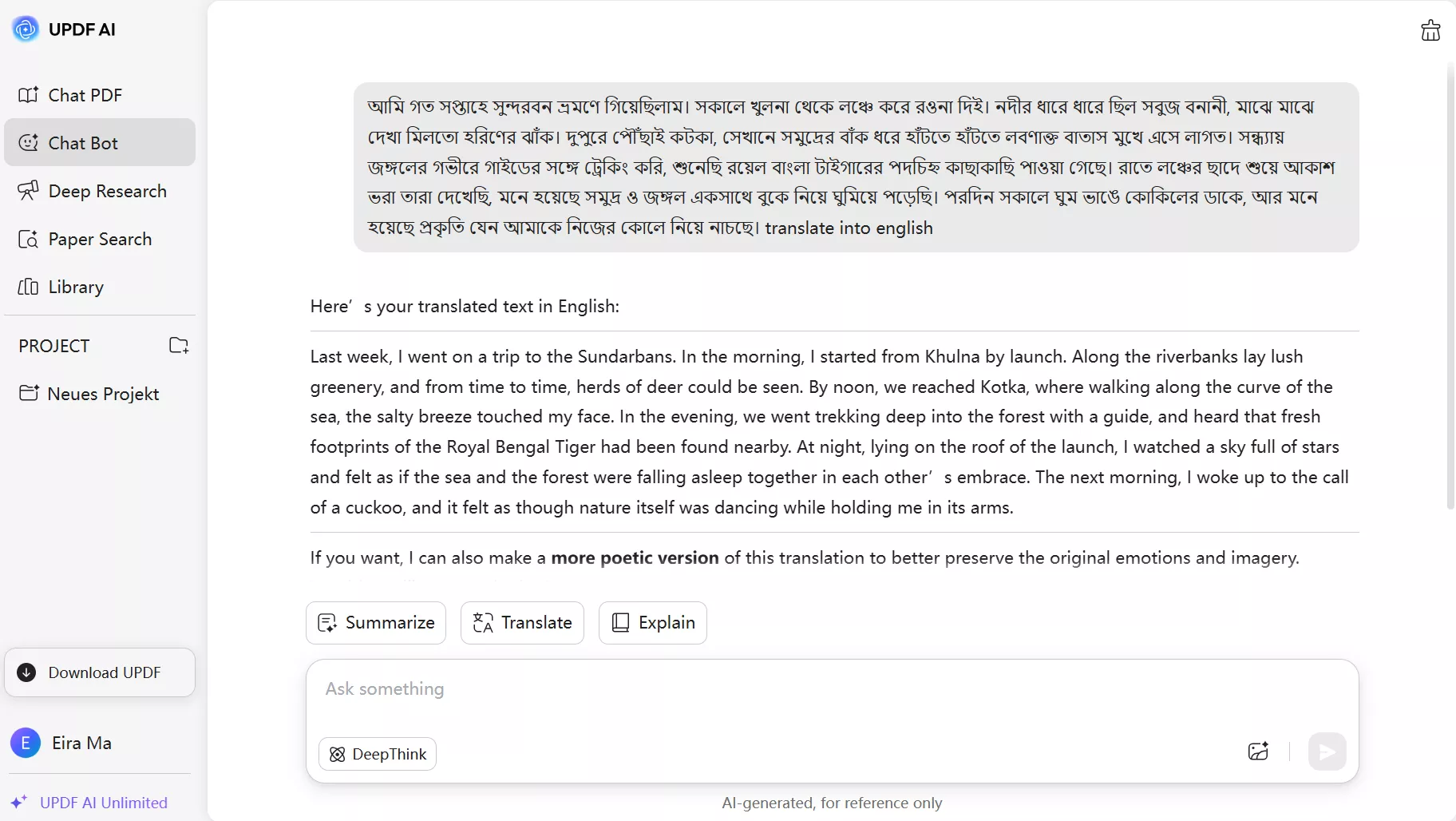The image size is (1456, 821).
Task: Create a new project with the folder-plus icon
Action: click(179, 346)
